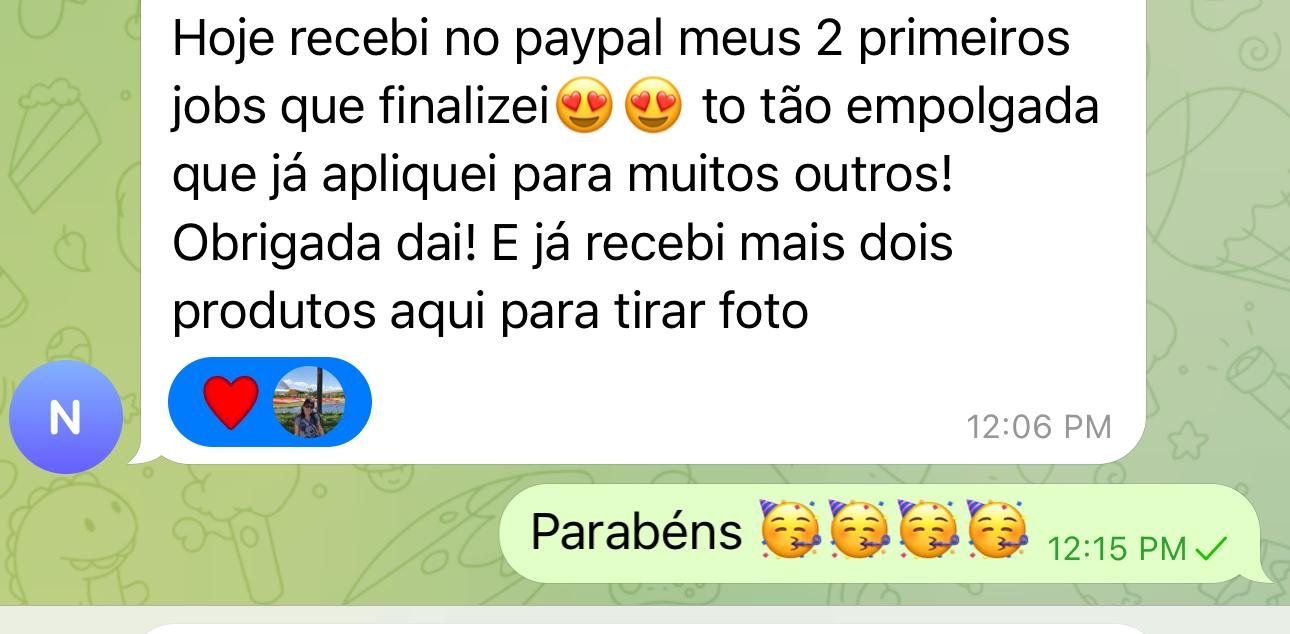The height and width of the screenshot is (634, 1290).
Task: Select the 12:06 PM timestamp
Action: point(1039,427)
